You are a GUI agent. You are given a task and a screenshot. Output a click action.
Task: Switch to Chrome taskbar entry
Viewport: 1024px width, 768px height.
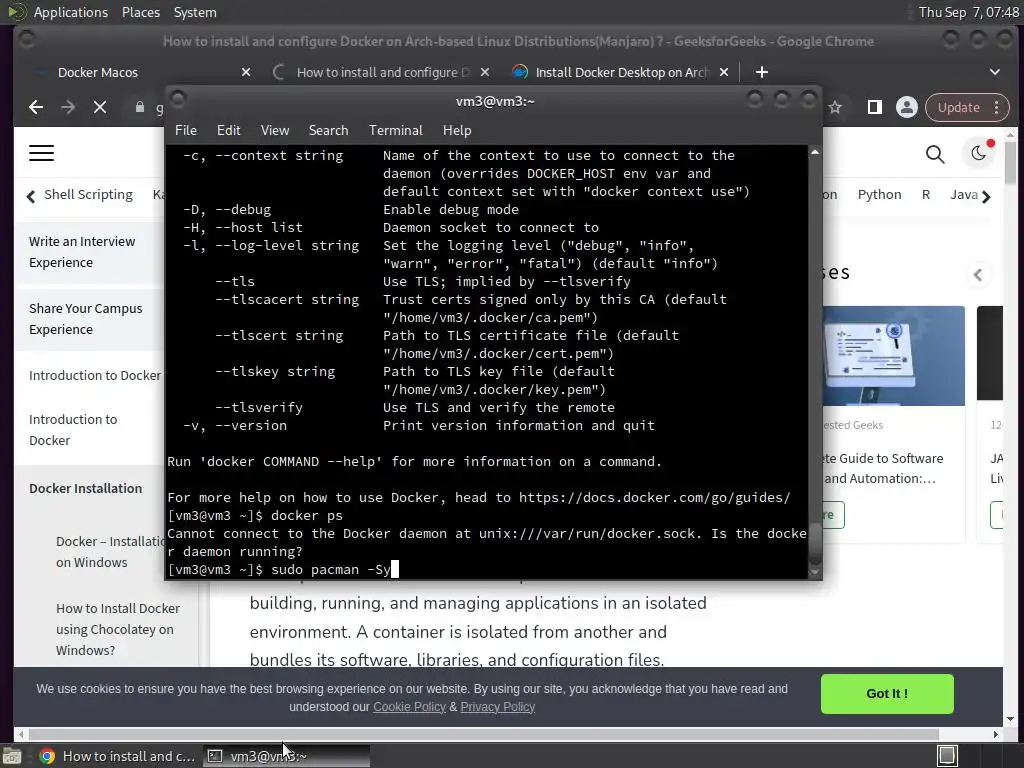coord(118,756)
